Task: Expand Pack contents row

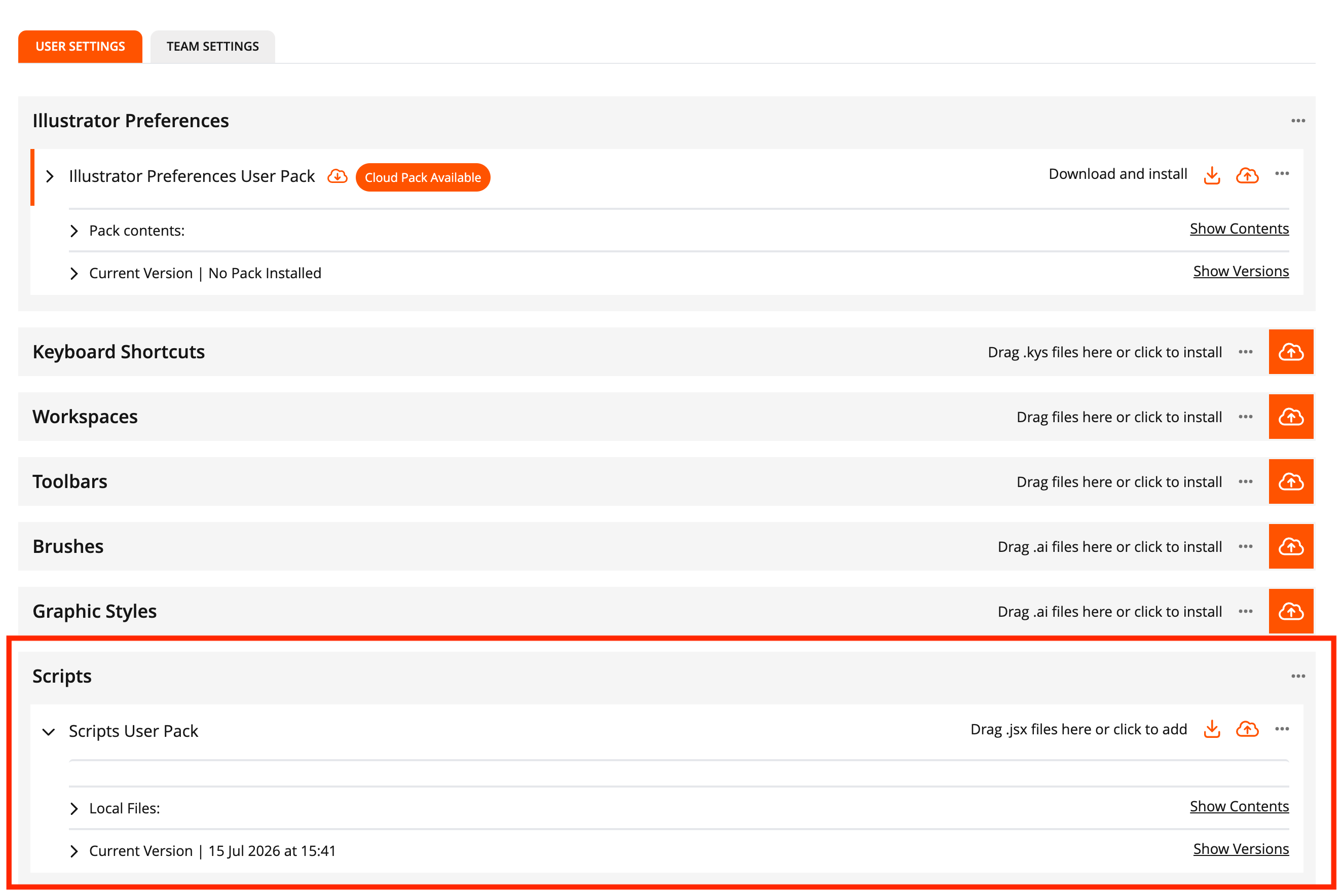Action: pyautogui.click(x=73, y=231)
